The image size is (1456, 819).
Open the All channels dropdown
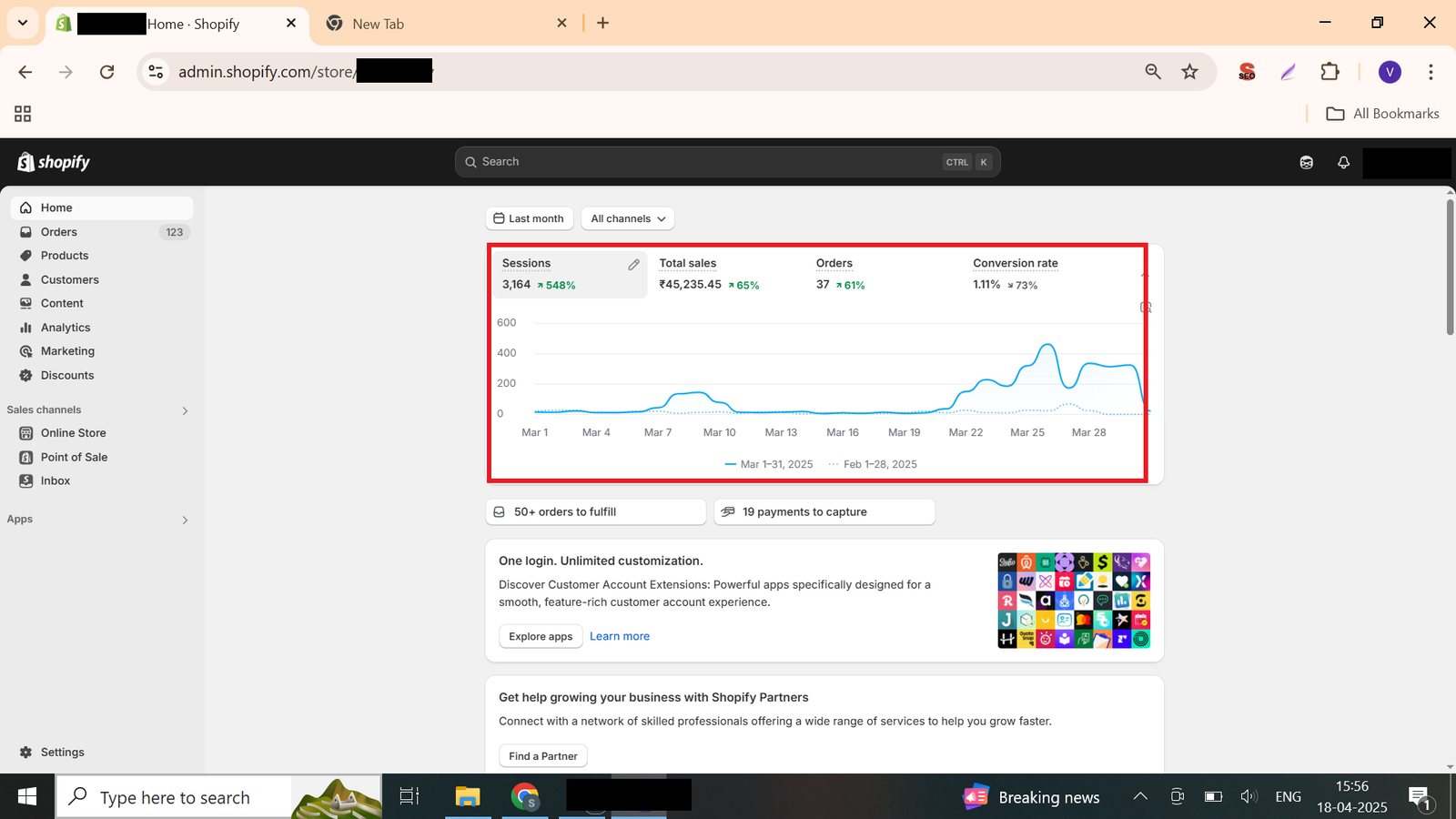(x=628, y=218)
